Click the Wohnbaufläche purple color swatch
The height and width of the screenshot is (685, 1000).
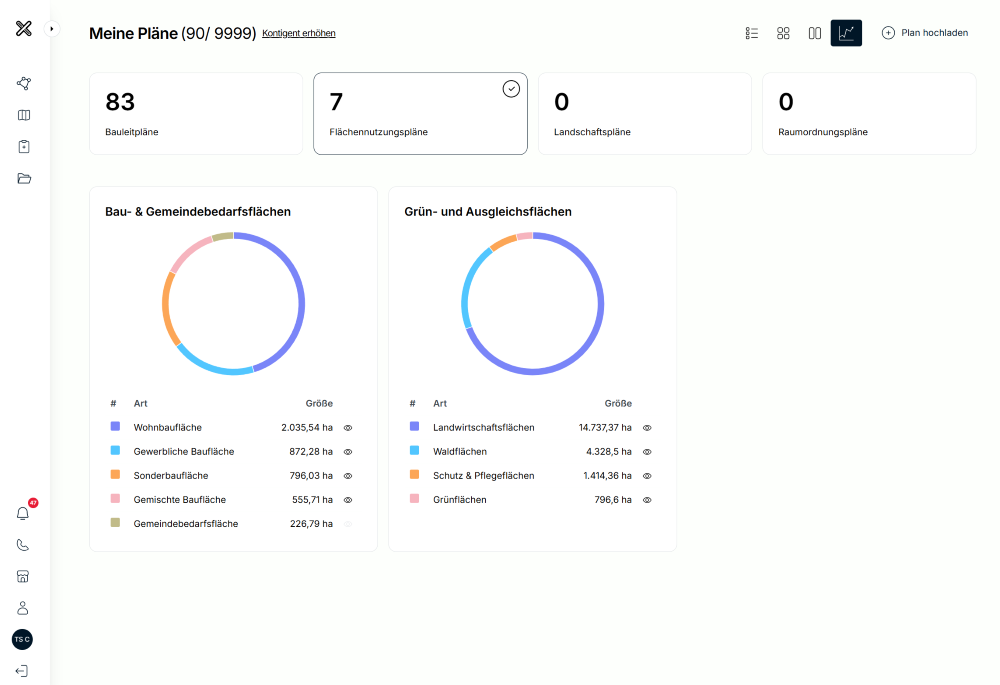coord(115,426)
